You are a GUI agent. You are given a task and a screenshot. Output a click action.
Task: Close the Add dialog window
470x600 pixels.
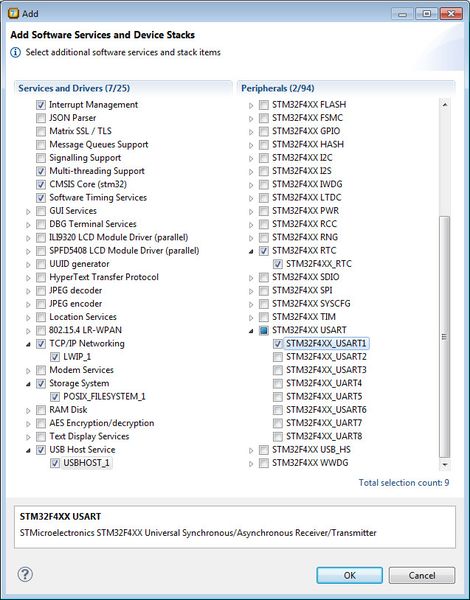tap(450, 14)
